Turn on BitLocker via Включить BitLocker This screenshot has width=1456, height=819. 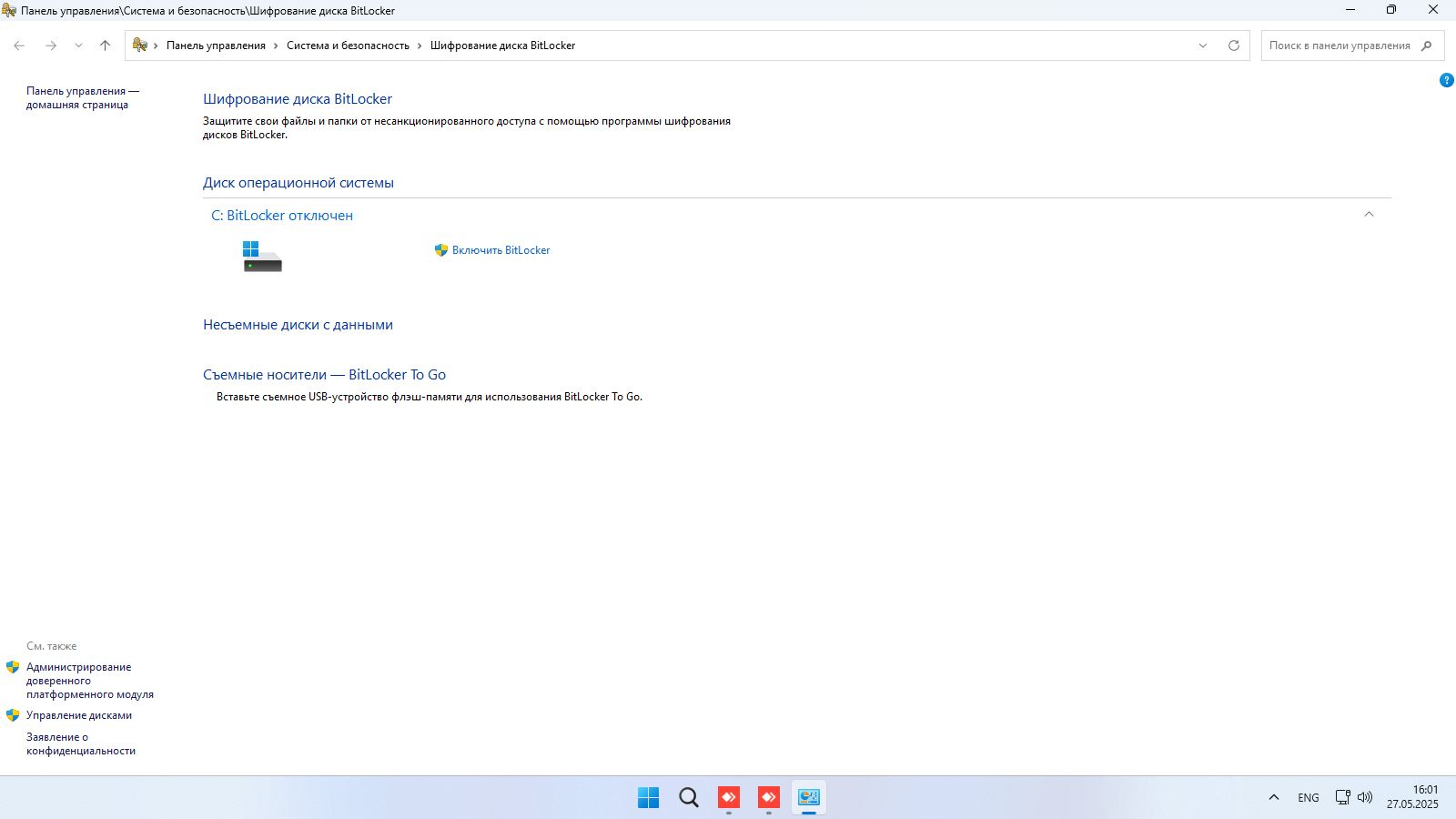click(x=500, y=250)
